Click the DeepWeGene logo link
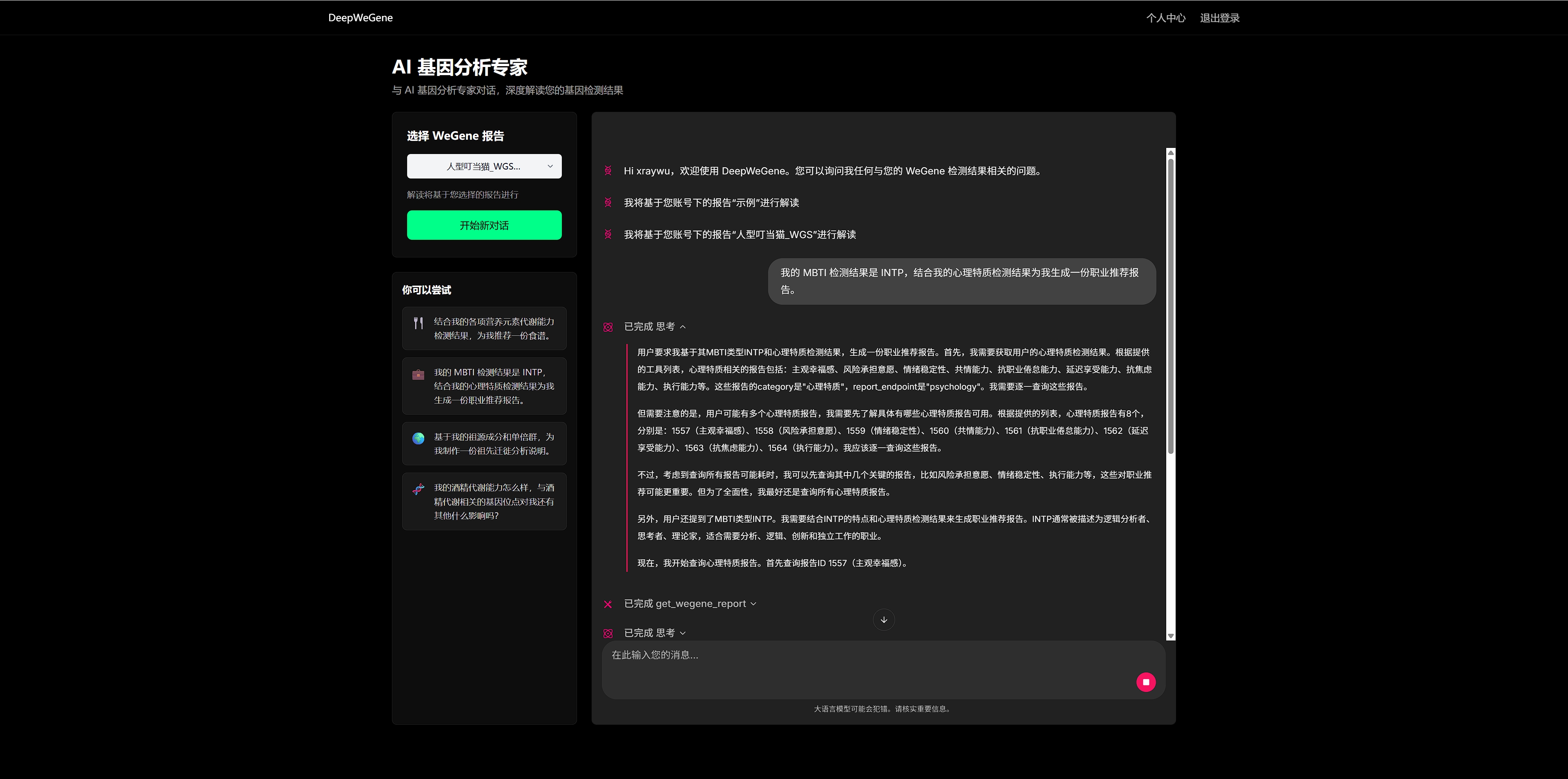This screenshot has width=1568, height=779. (360, 18)
